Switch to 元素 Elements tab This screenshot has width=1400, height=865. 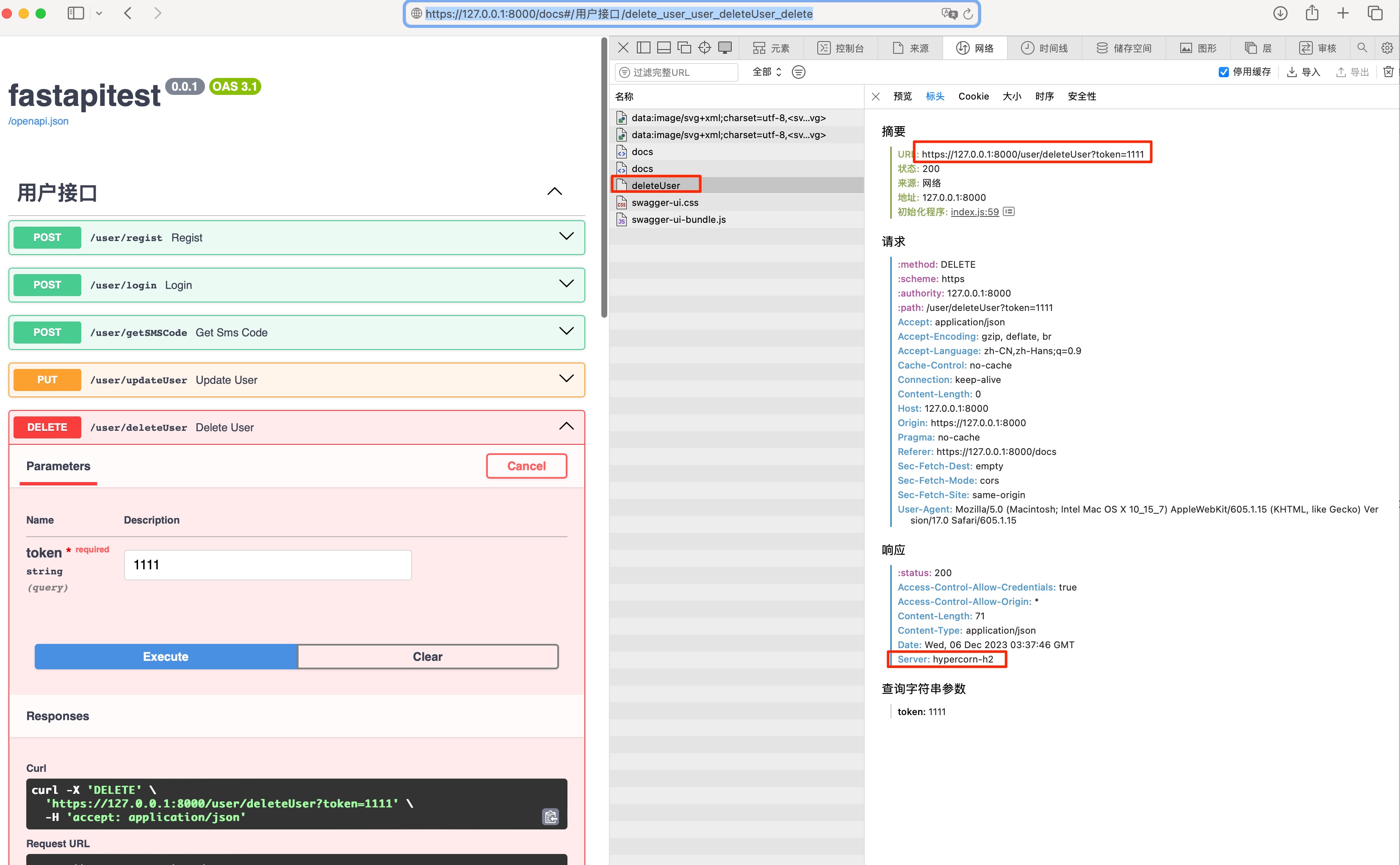tap(771, 48)
